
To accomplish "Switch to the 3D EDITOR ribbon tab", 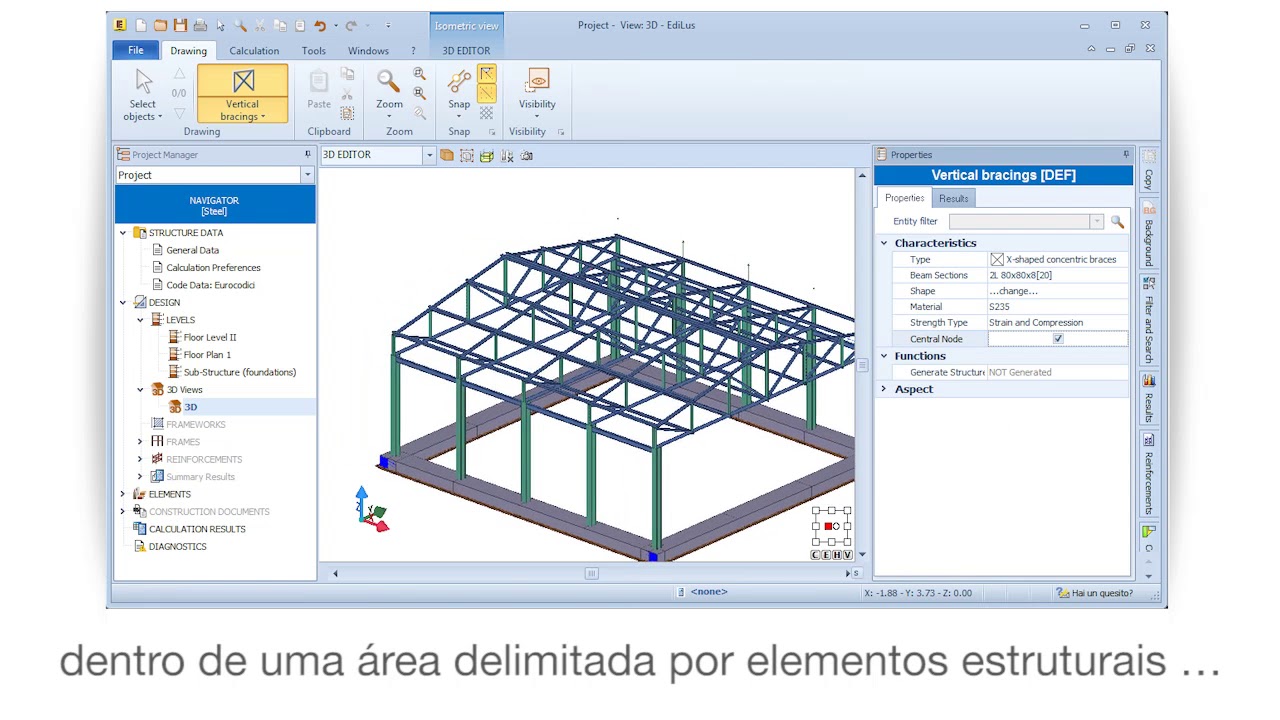I will [x=466, y=51].
